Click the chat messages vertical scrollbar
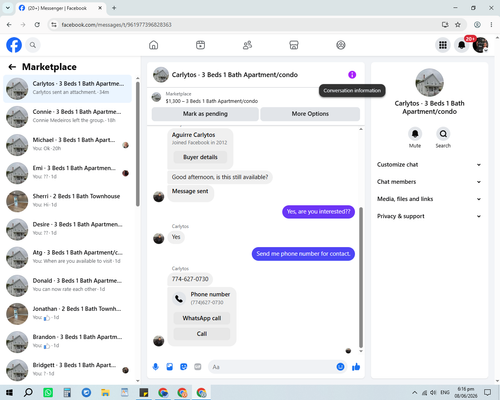The height and width of the screenshot is (400, 500). pos(361,277)
